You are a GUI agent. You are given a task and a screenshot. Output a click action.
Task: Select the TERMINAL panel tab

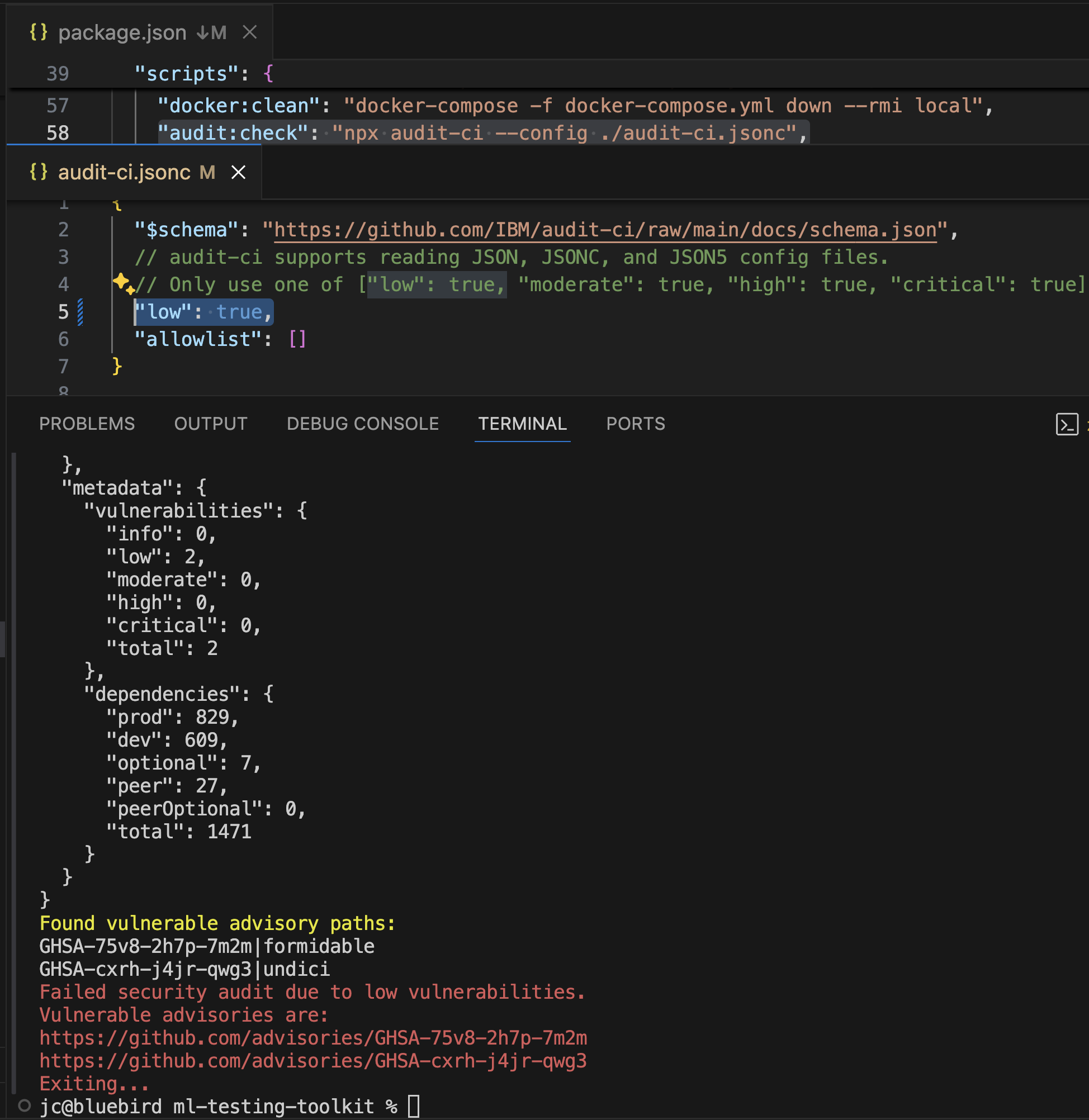[x=522, y=424]
